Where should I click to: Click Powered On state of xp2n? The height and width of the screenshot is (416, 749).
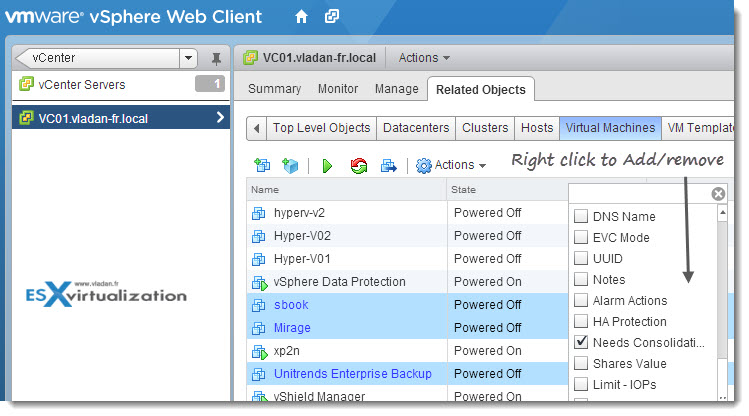coord(487,351)
